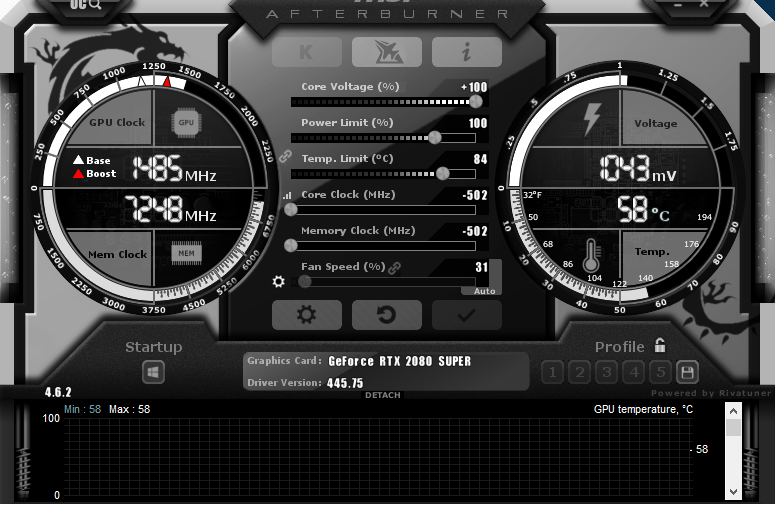Click the Power Limit slider handle

click(x=435, y=138)
